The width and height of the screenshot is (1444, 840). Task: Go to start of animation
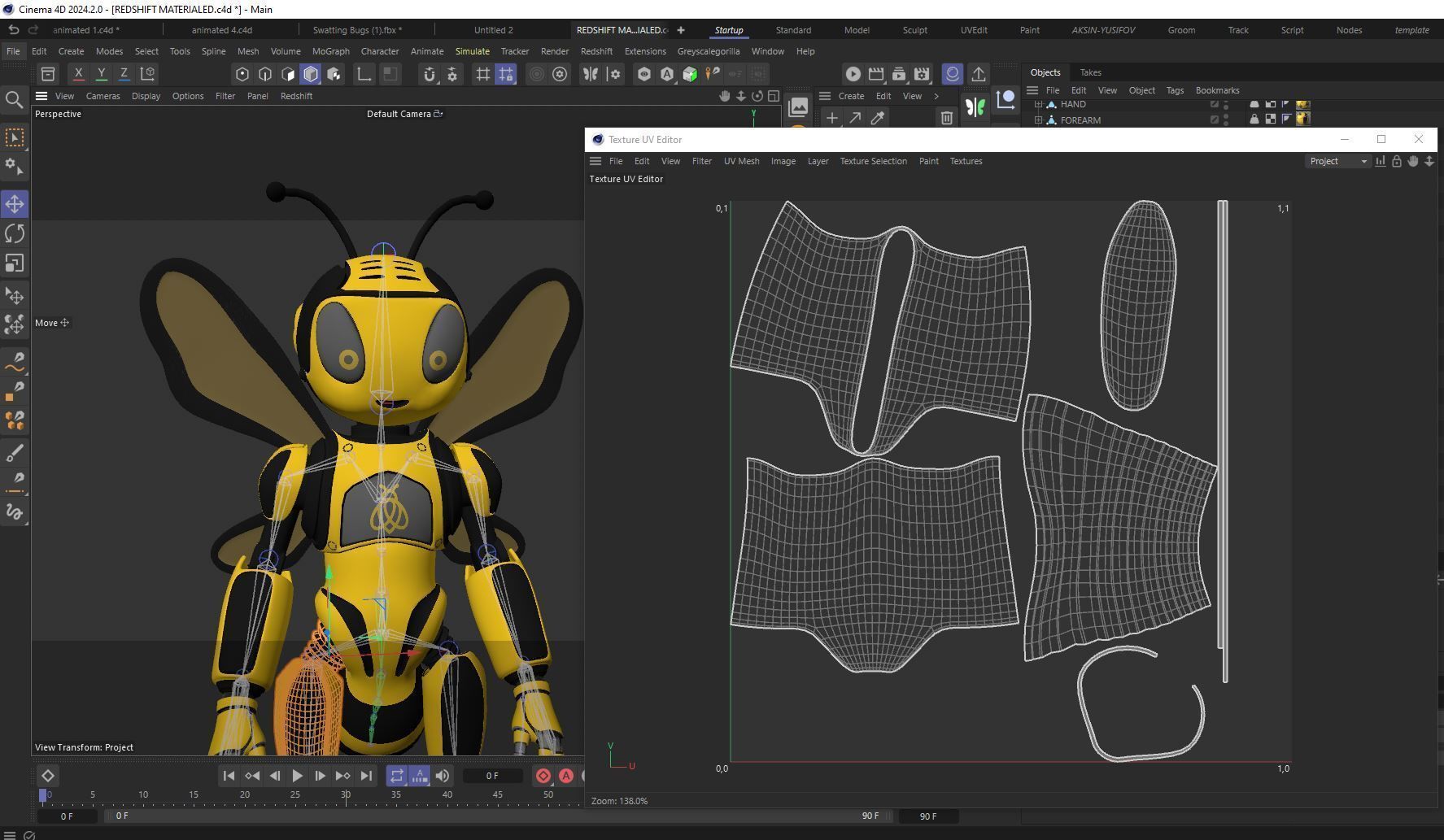(x=229, y=776)
